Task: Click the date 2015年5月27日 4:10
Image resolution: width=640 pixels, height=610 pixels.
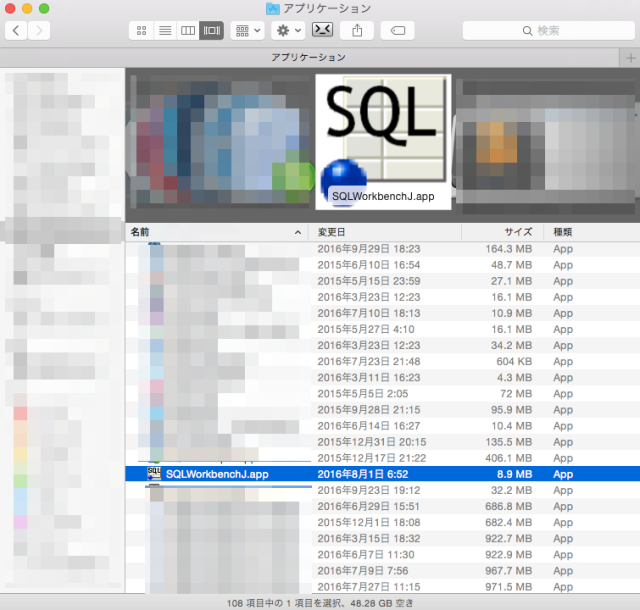Action: click(366, 329)
